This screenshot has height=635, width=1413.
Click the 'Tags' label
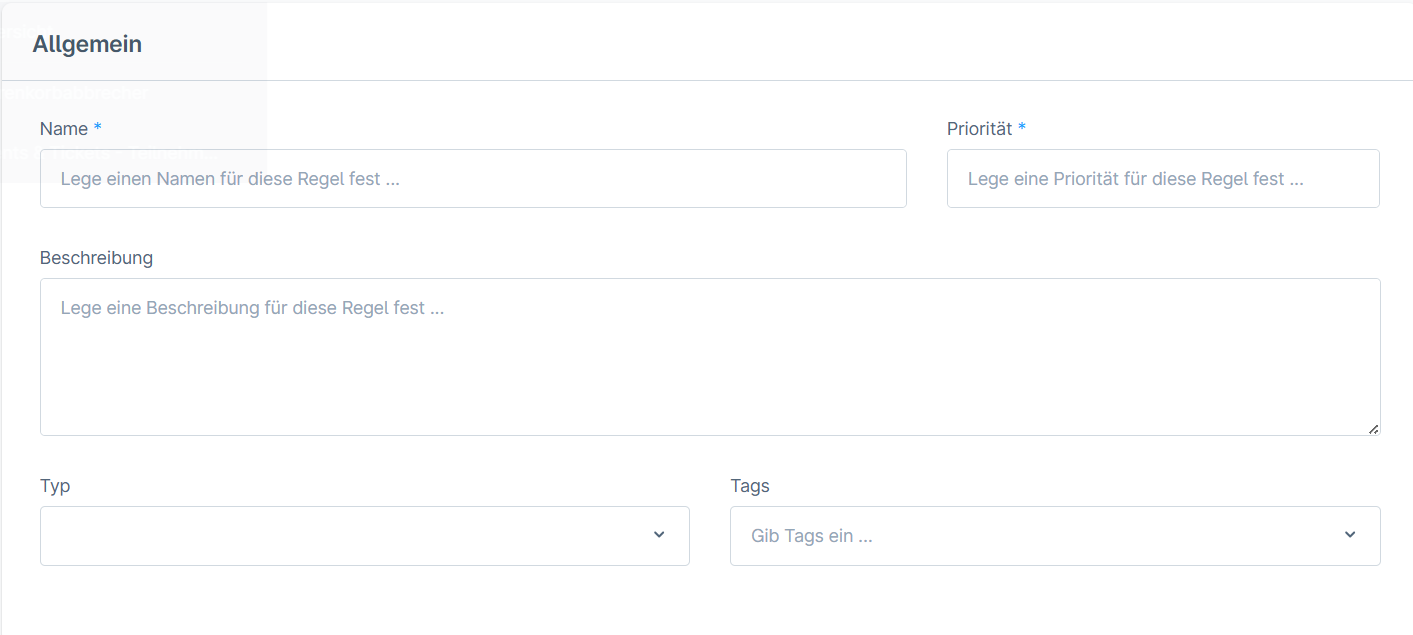click(750, 486)
